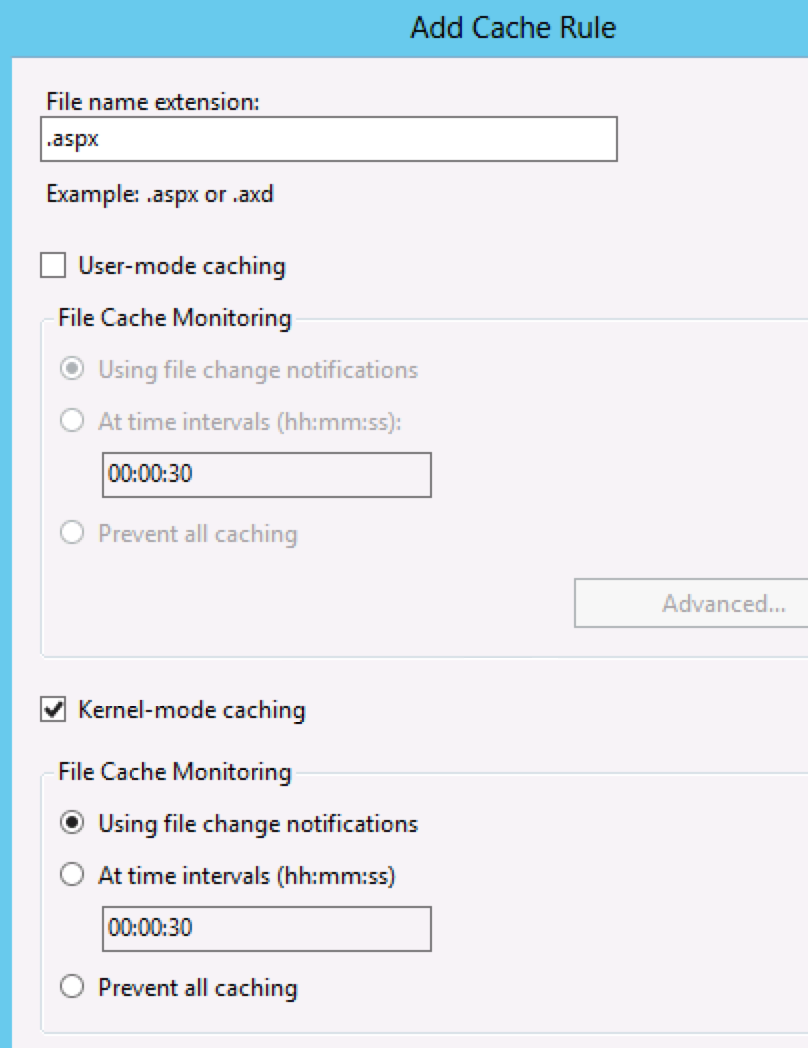Choose 'At time intervals' for Kernel-mode caching
This screenshot has width=808, height=1048.
pos(72,873)
